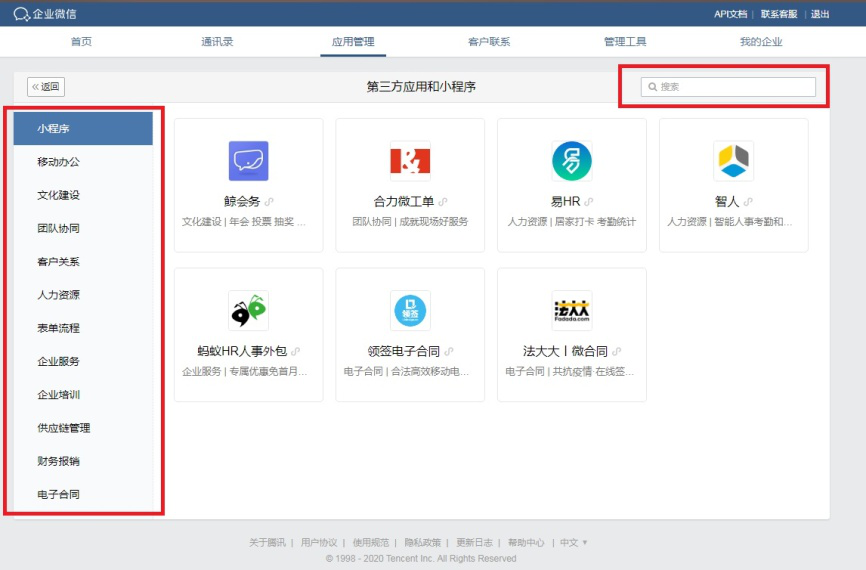Click the 合力微工单 app icon
The image size is (866, 570).
[410, 160]
